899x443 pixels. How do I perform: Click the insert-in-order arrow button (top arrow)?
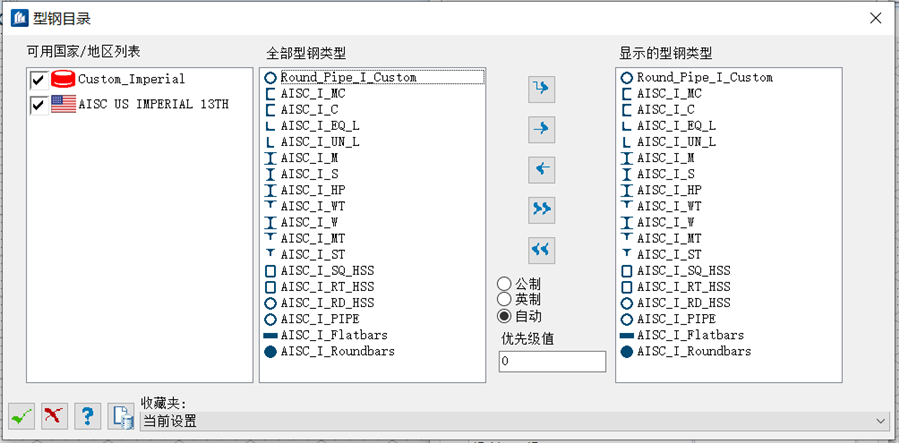click(x=541, y=89)
